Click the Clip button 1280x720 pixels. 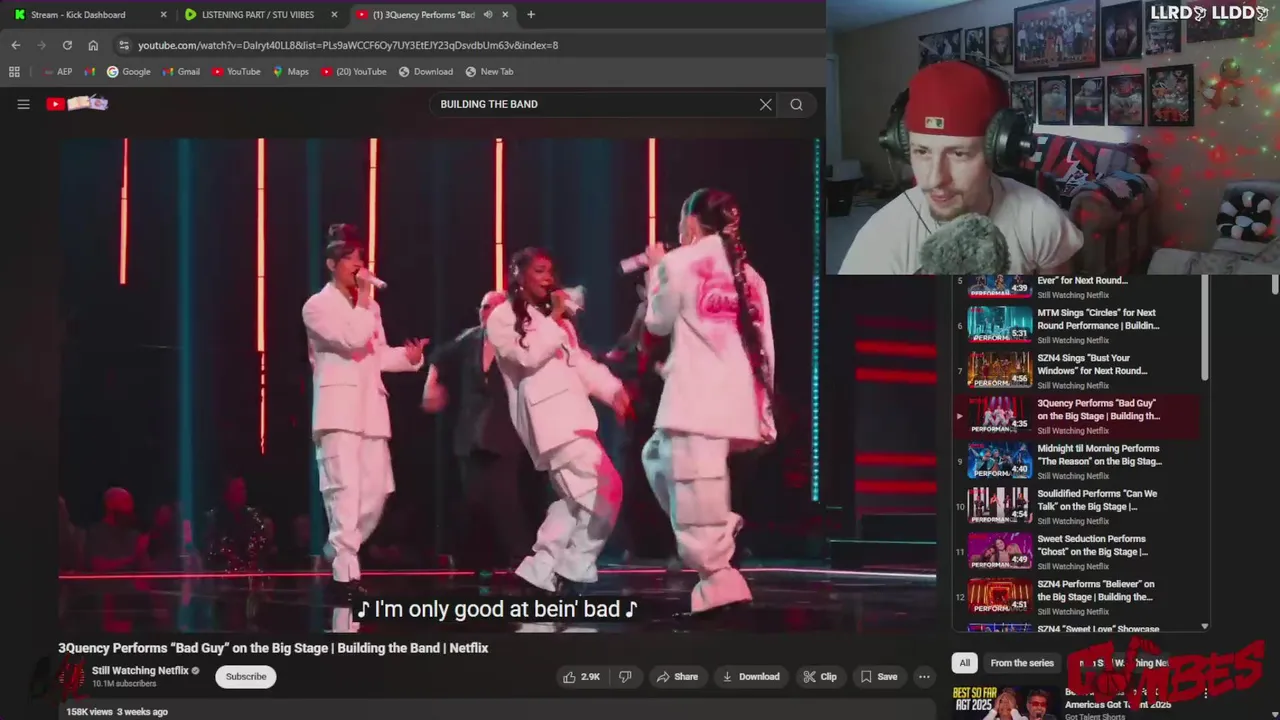(x=820, y=677)
